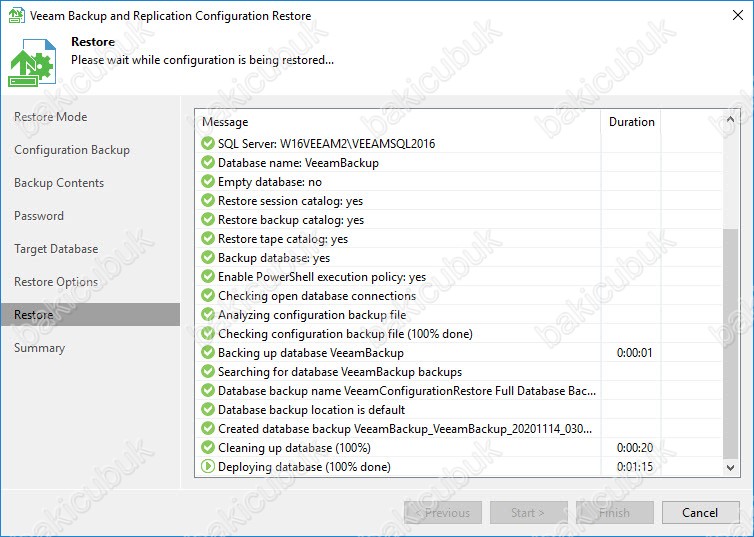Image resolution: width=754 pixels, height=537 pixels.
Task: Select 'Database backup name VeeamConfigurationRestore' row text
Action: [x=407, y=391]
